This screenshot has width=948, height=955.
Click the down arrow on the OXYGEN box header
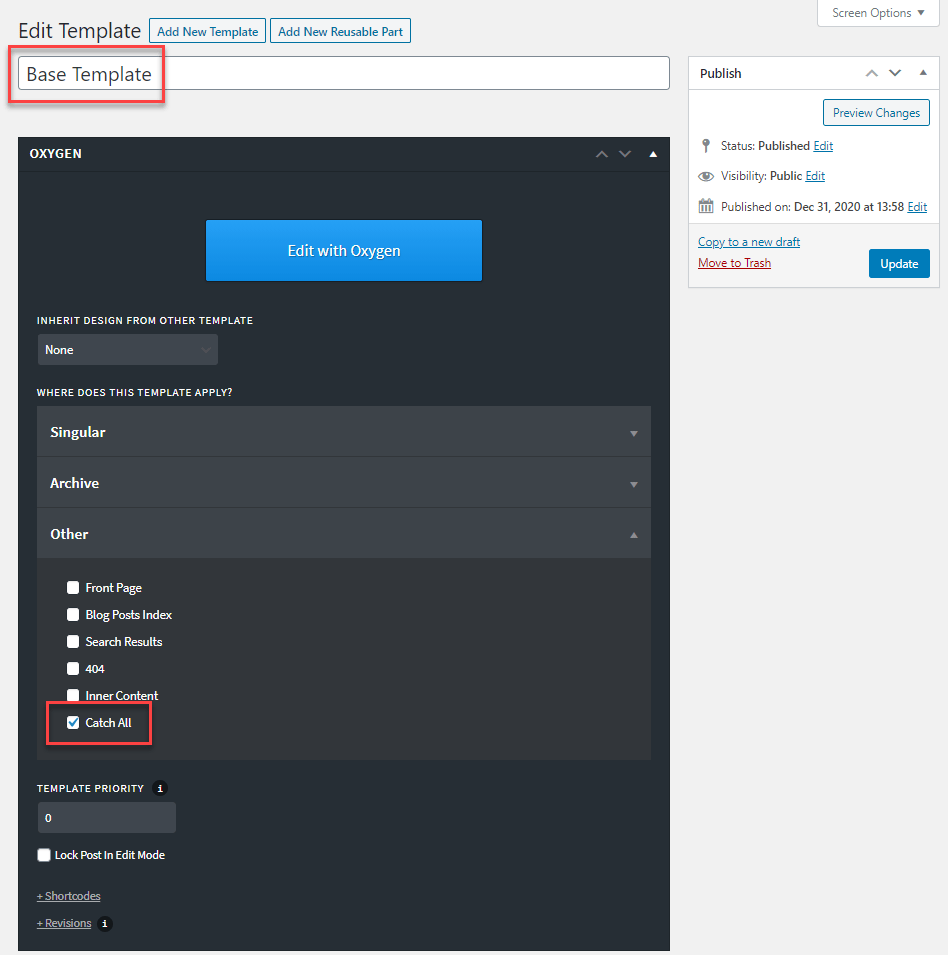625,154
